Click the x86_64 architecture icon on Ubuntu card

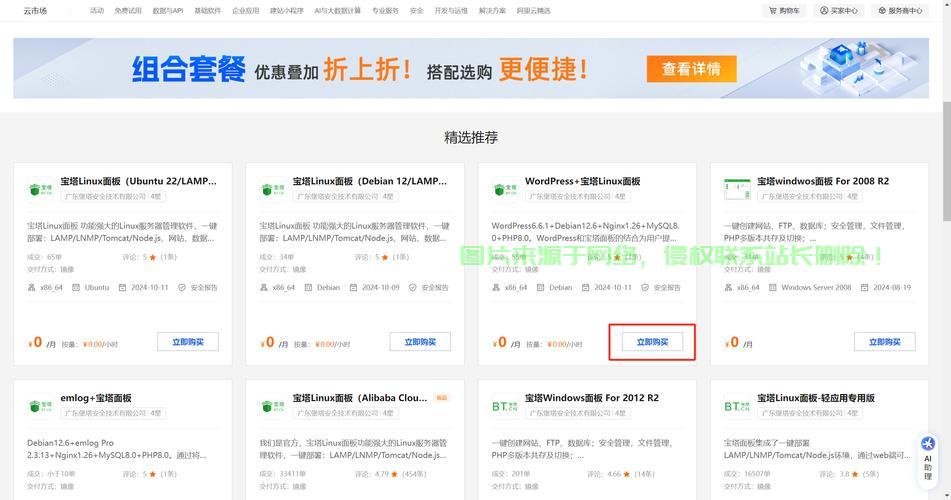click(32, 287)
